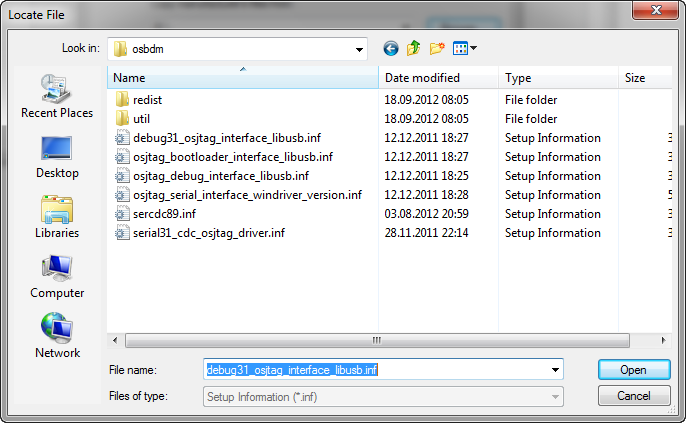686x423 pixels.
Task: Go to Desktop location
Action: click(x=57, y=156)
